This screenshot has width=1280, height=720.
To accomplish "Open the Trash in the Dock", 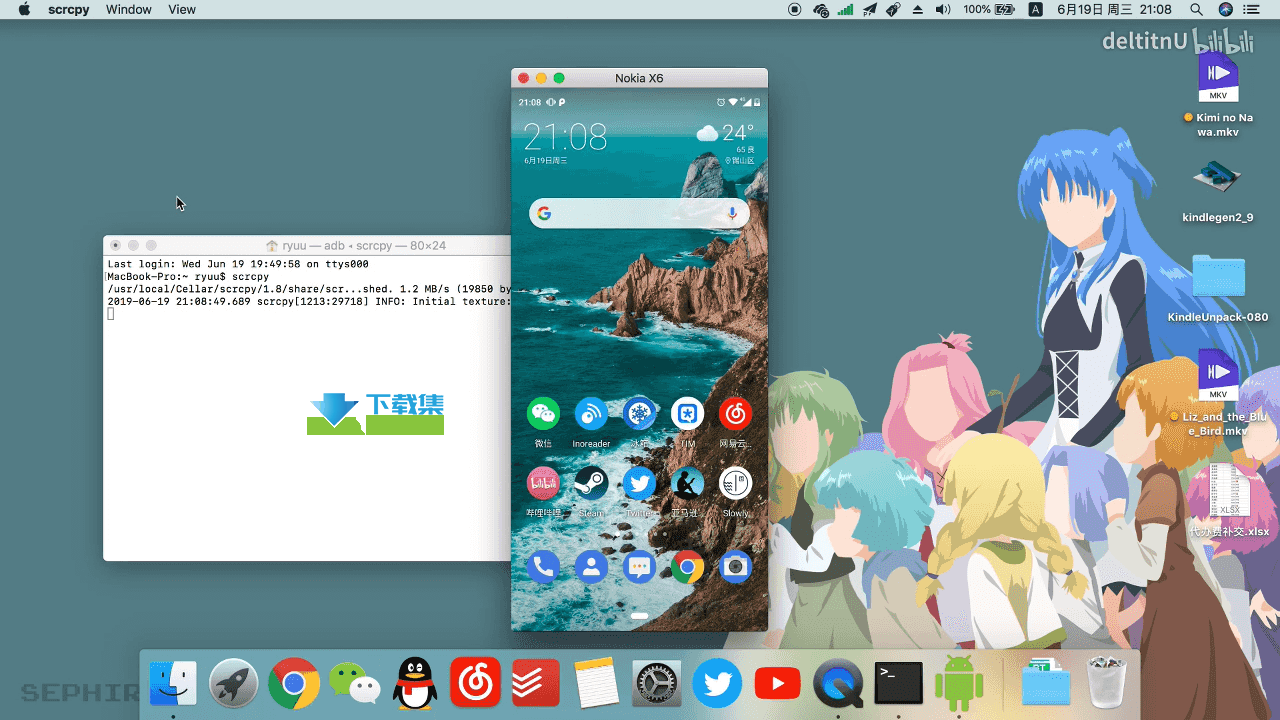I will pyautogui.click(x=1107, y=683).
